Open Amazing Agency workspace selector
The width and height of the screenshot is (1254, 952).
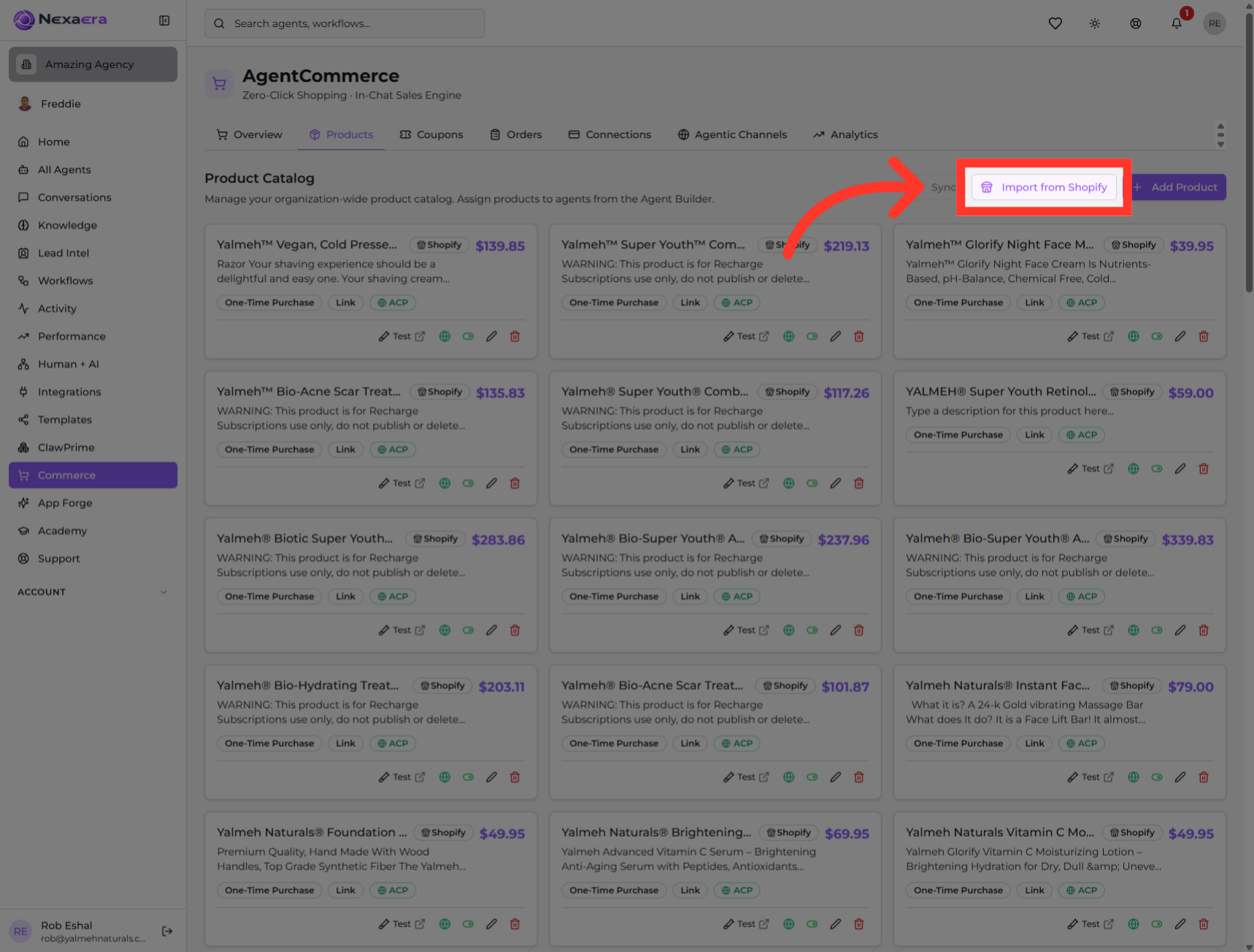coord(93,64)
